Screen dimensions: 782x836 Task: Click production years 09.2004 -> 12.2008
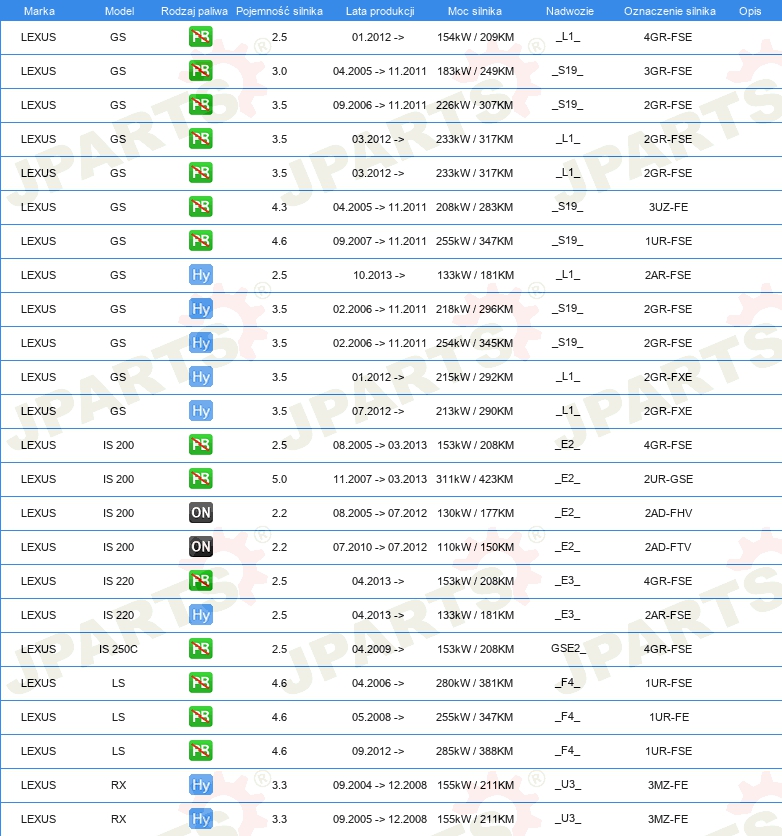[x=380, y=785]
